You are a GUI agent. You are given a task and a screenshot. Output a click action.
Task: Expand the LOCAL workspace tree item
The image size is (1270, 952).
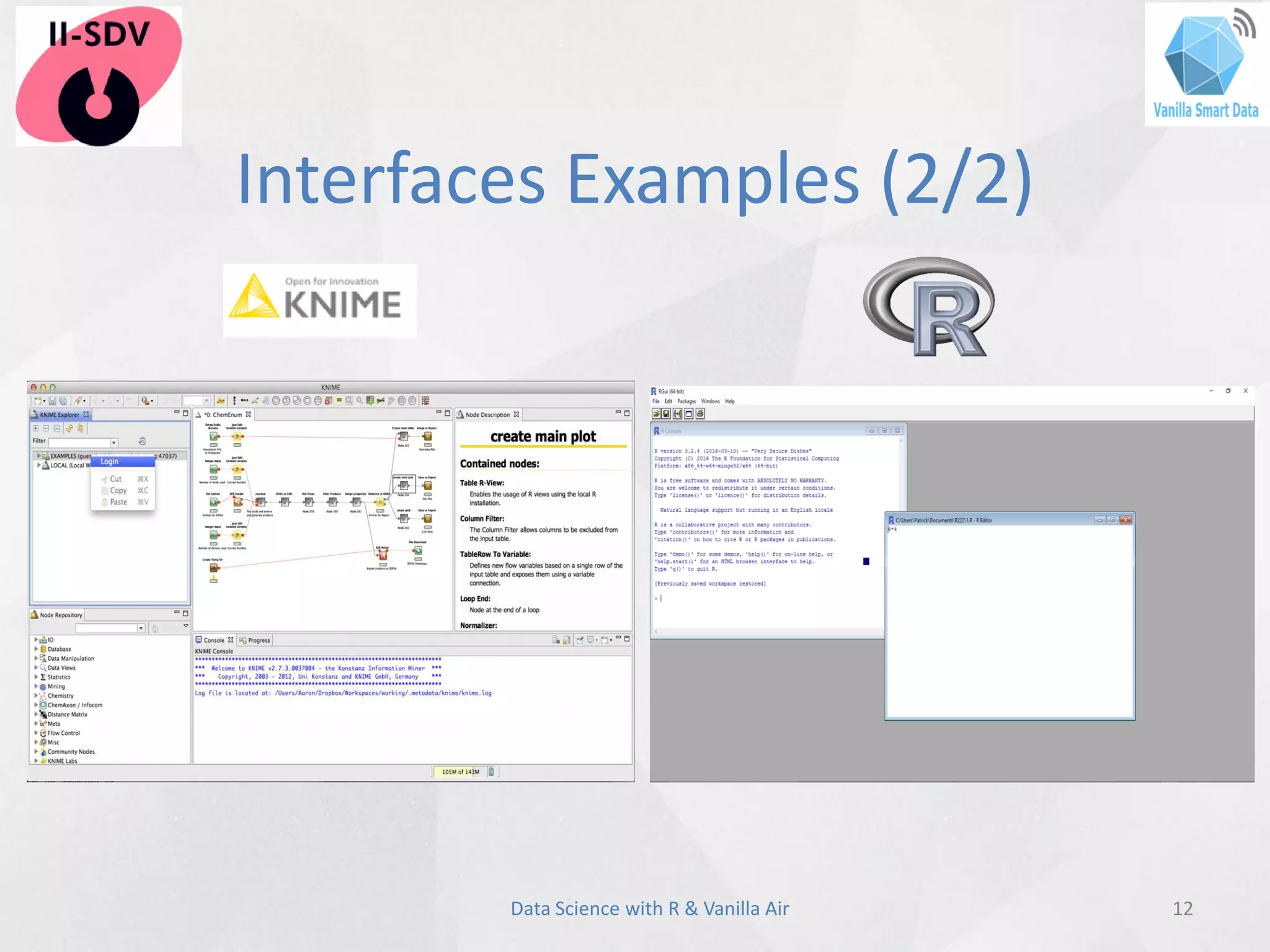coord(38,465)
